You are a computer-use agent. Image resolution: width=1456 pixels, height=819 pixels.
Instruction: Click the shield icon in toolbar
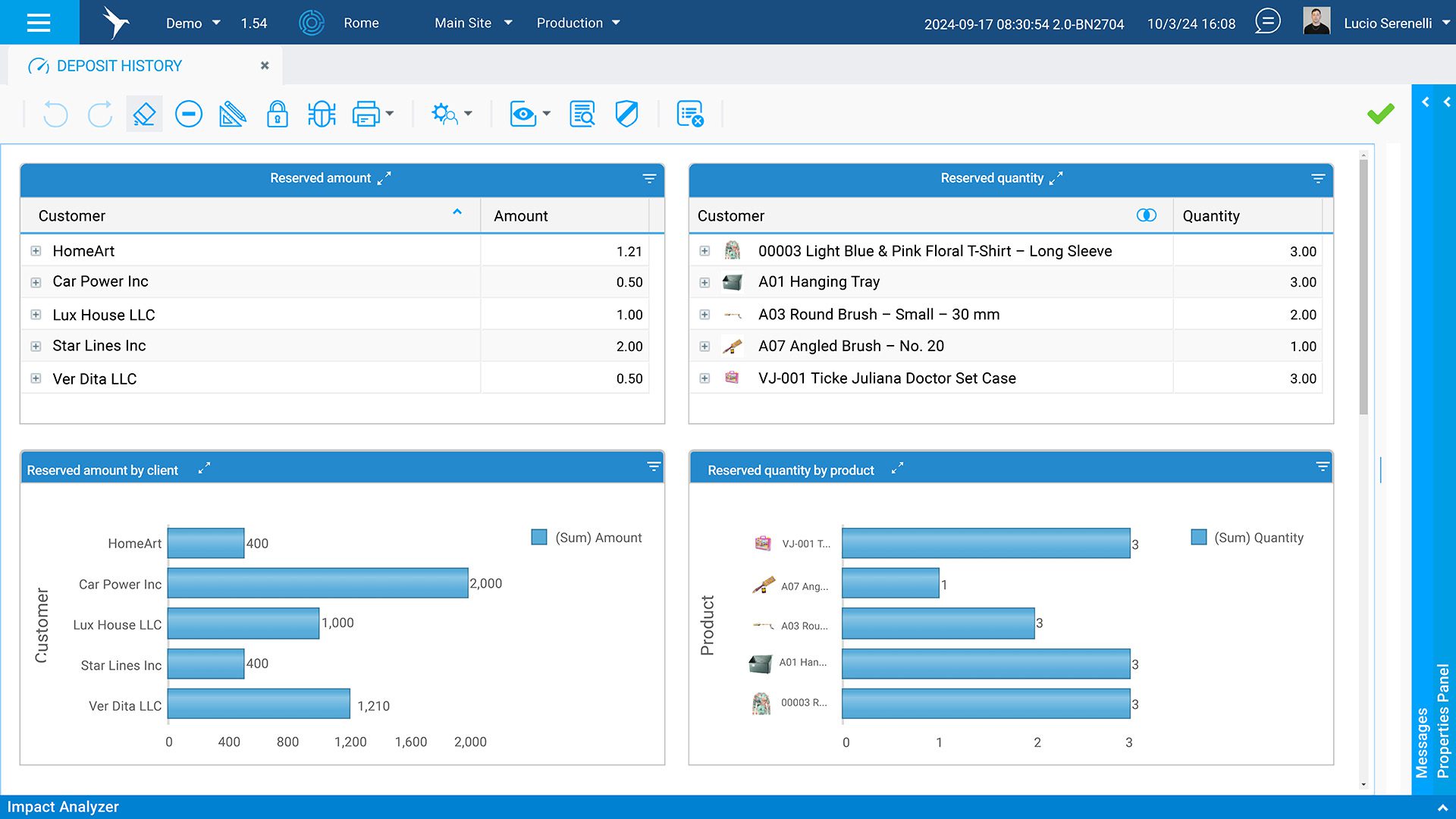point(626,115)
